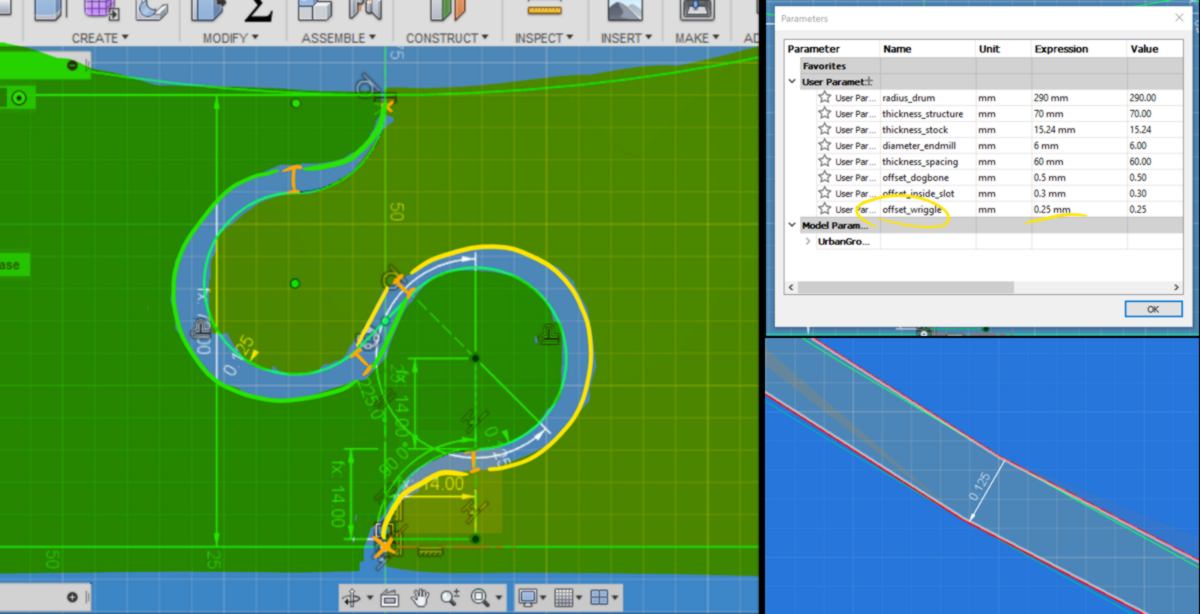Collapse the User Parameters group

[792, 82]
